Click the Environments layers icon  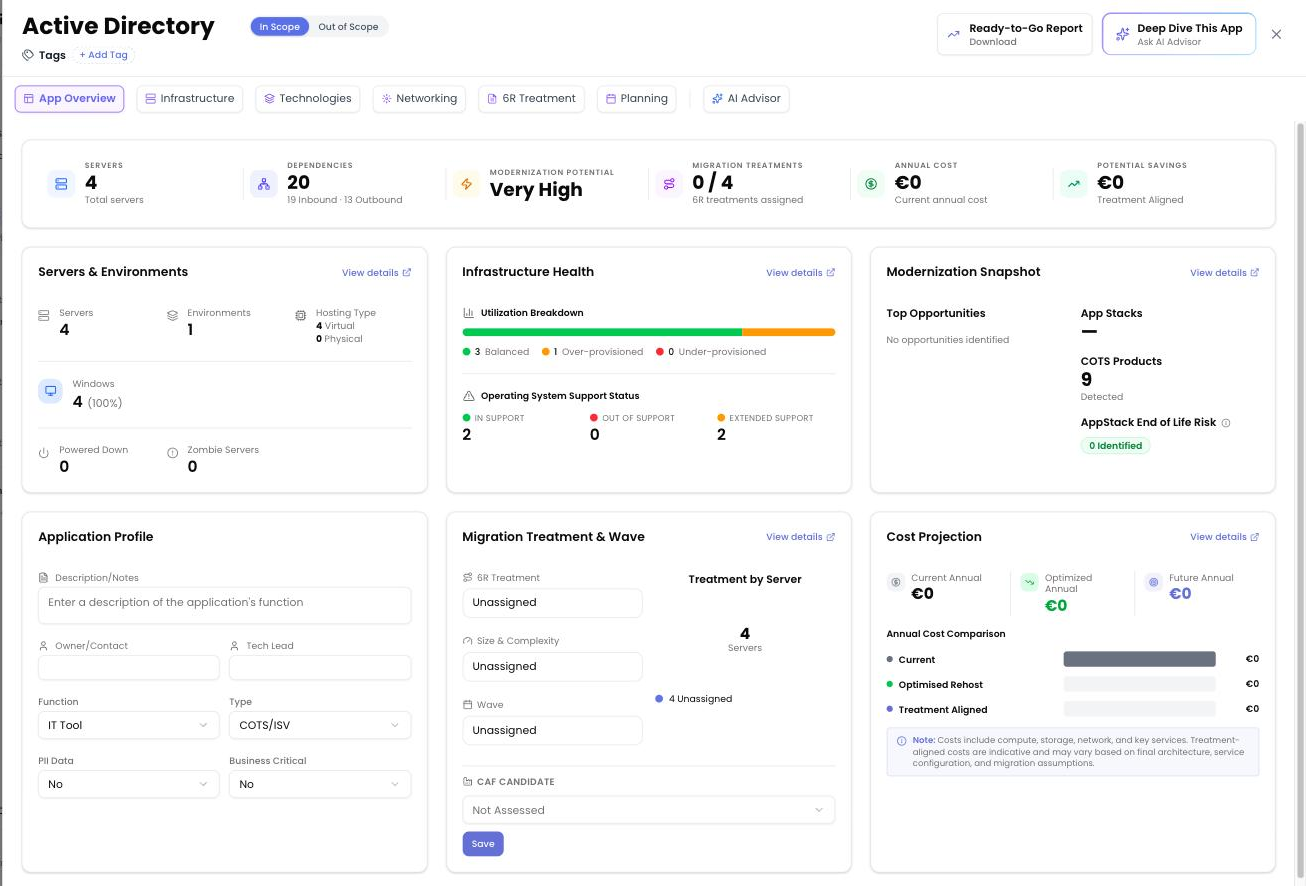tap(173, 315)
